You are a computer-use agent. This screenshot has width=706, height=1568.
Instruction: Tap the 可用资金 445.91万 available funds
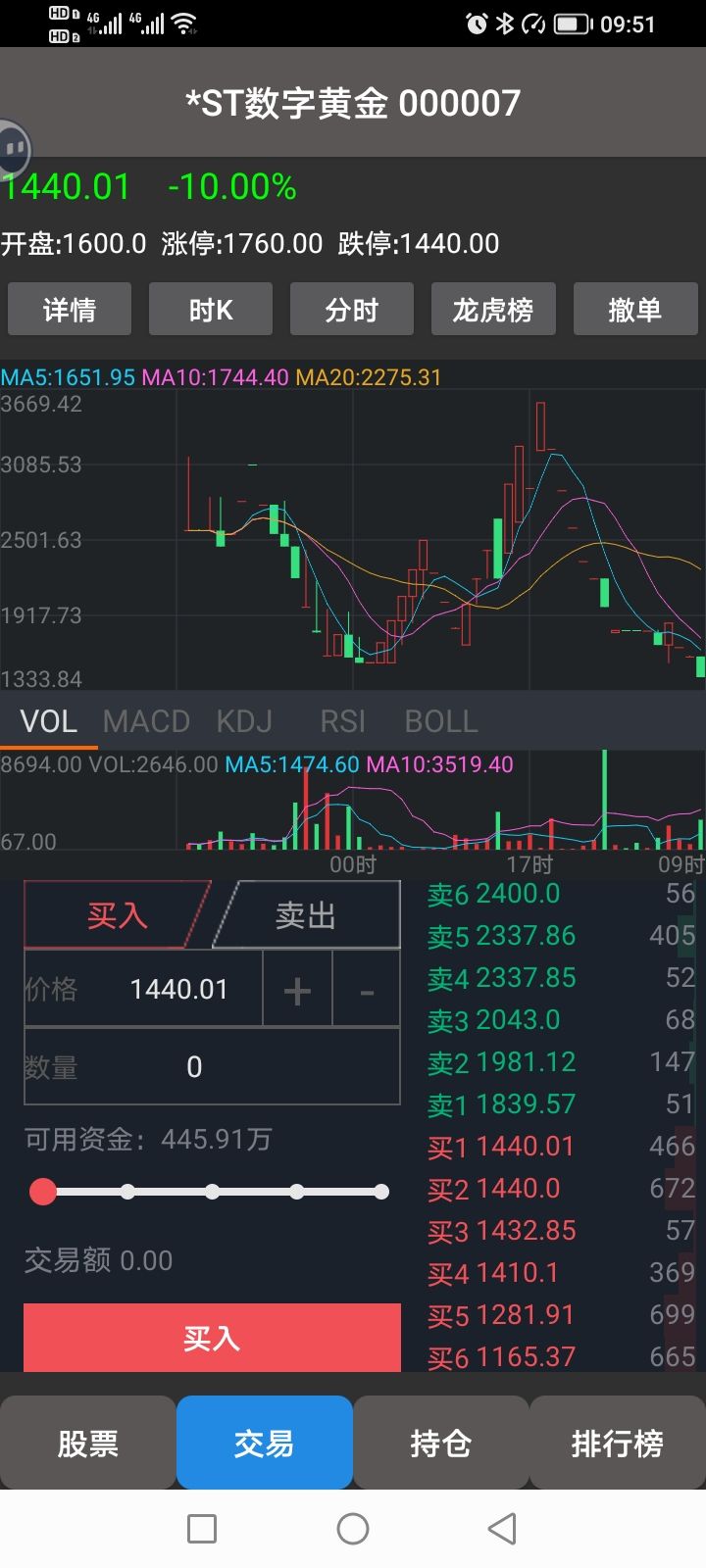point(148,1139)
